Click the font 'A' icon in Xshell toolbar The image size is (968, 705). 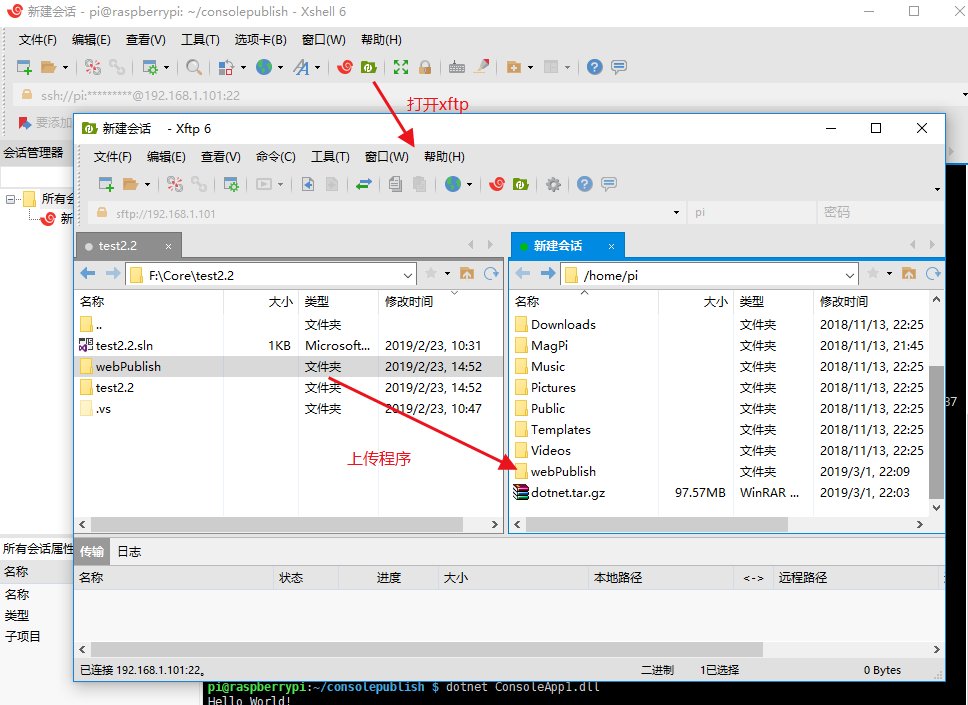301,67
